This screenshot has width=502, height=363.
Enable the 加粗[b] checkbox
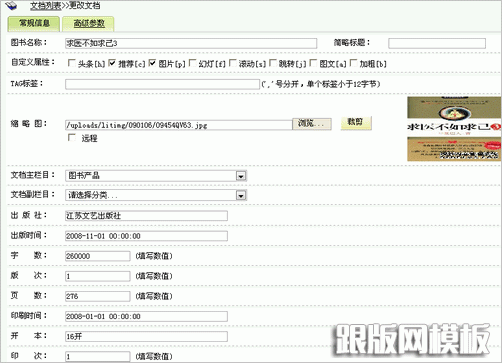coord(353,63)
